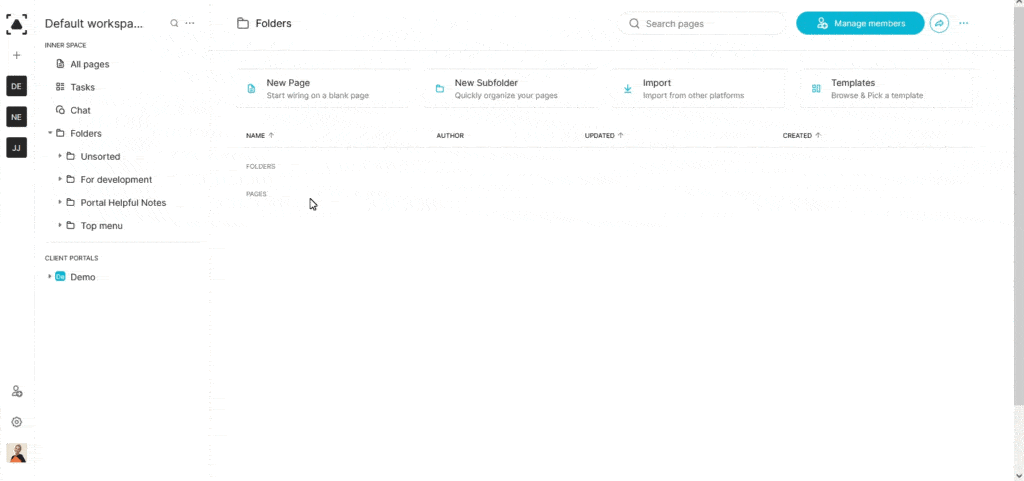Expand the Demo client portal
The height and width of the screenshot is (481, 1024).
tap(50, 277)
